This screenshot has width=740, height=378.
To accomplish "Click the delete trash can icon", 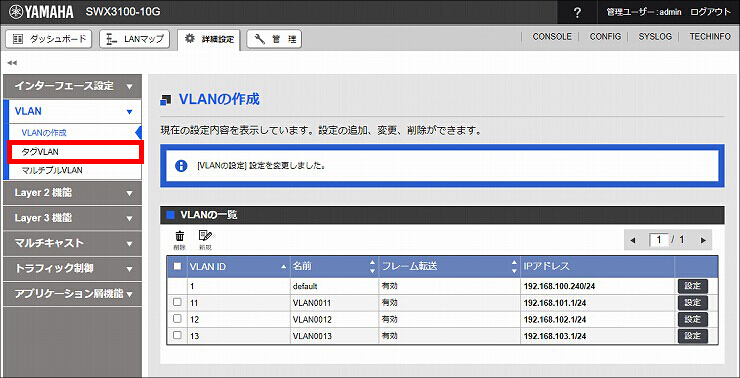I will (179, 239).
